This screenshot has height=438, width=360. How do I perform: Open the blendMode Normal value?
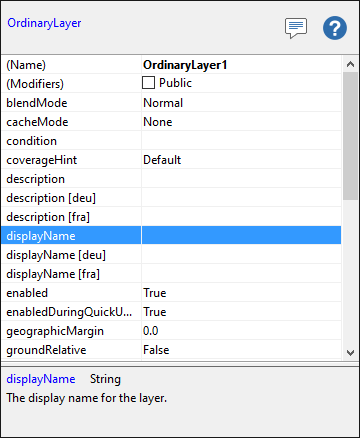point(241,103)
